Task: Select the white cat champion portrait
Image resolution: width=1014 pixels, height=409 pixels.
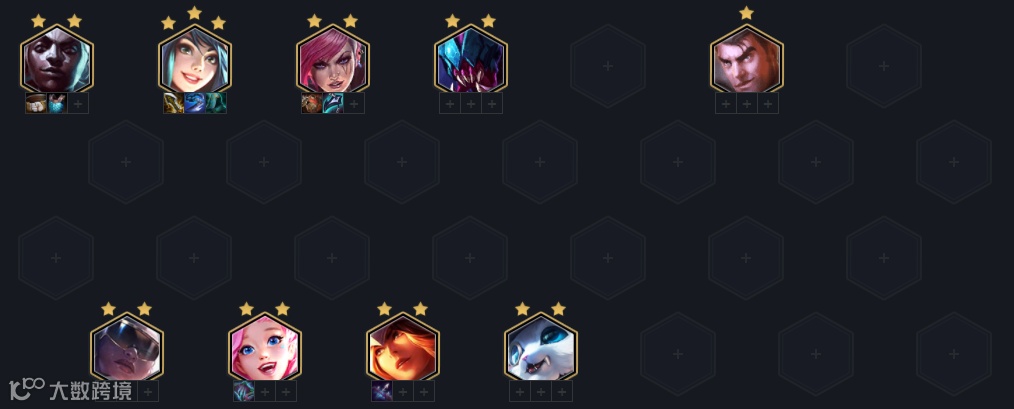Action: coord(541,348)
